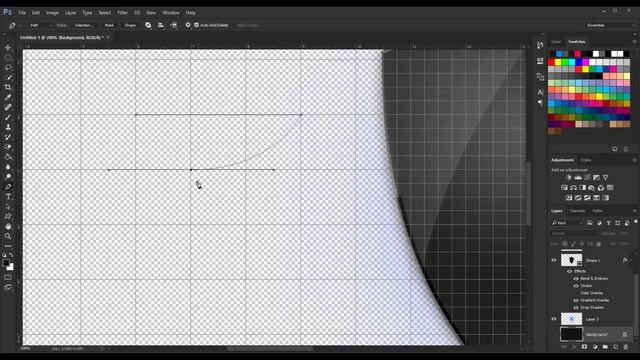Click the Untitled-1 document tab
The height and width of the screenshot is (360, 640).
pos(61,38)
